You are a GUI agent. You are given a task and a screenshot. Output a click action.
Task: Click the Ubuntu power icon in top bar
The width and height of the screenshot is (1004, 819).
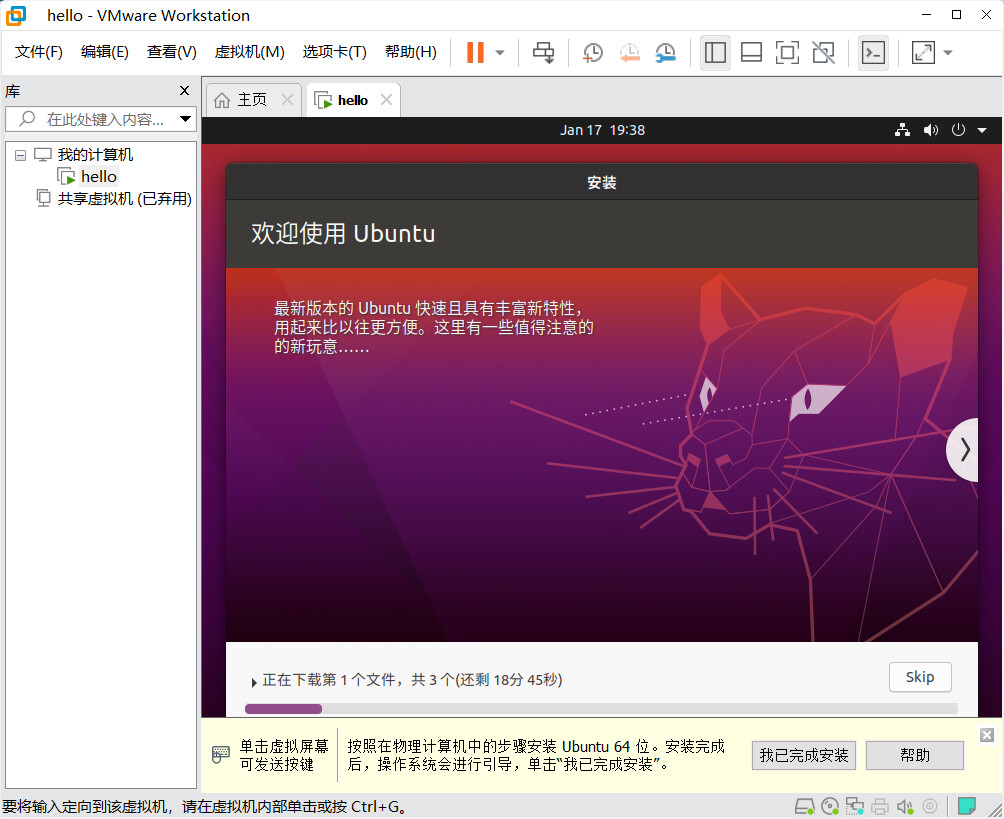click(958, 130)
